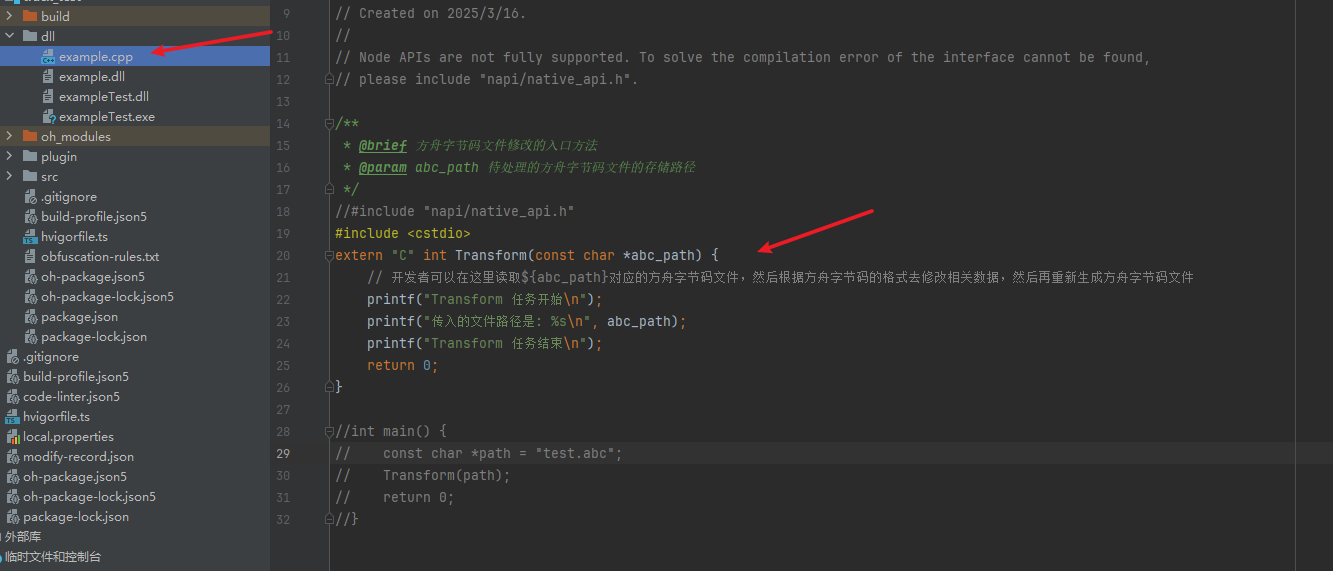Expand the plugin folder arrow
This screenshot has width=1333, height=571.
pos(10,157)
